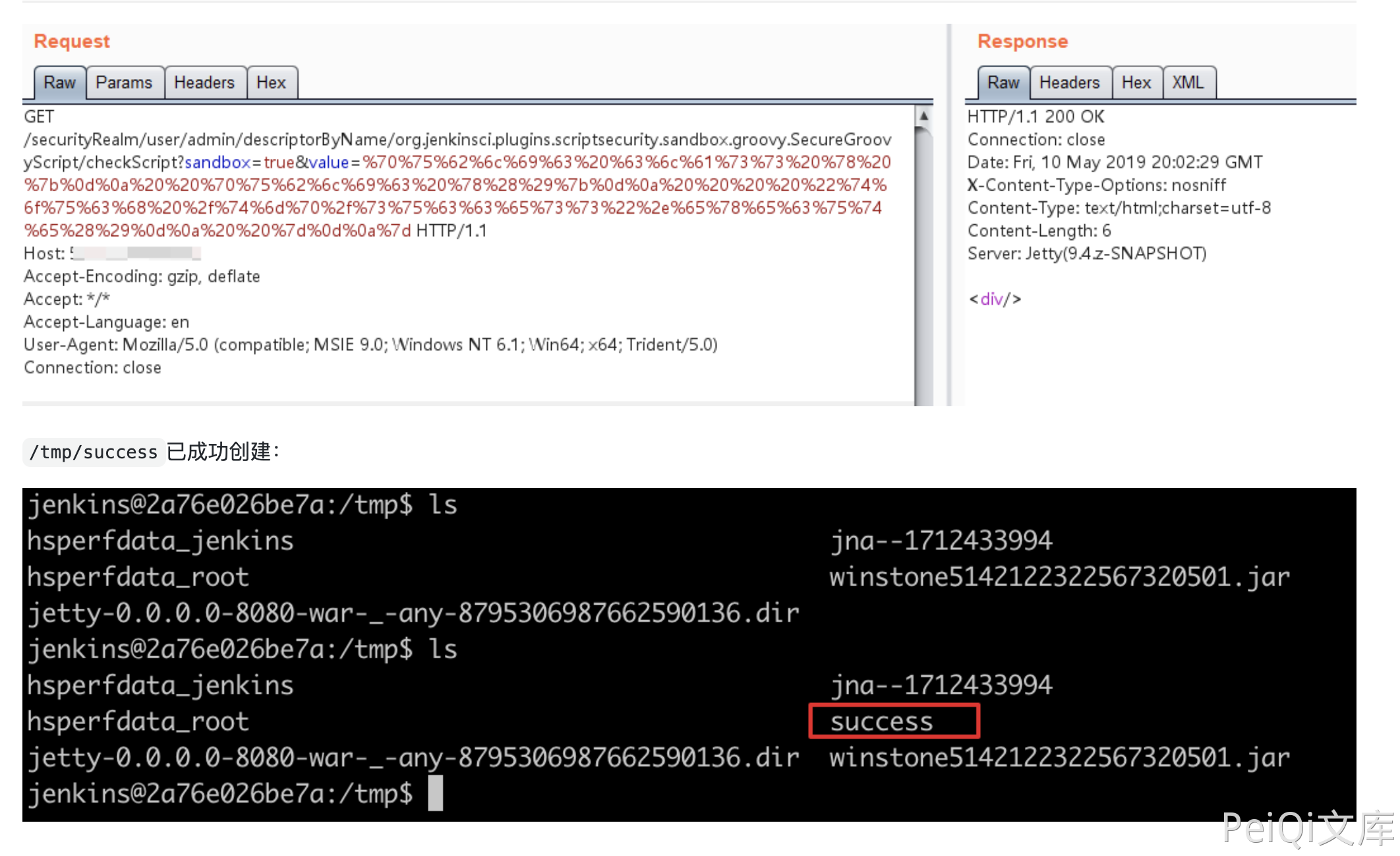Click the request scrollbar up arrow
The height and width of the screenshot is (856, 1400).
point(923,115)
